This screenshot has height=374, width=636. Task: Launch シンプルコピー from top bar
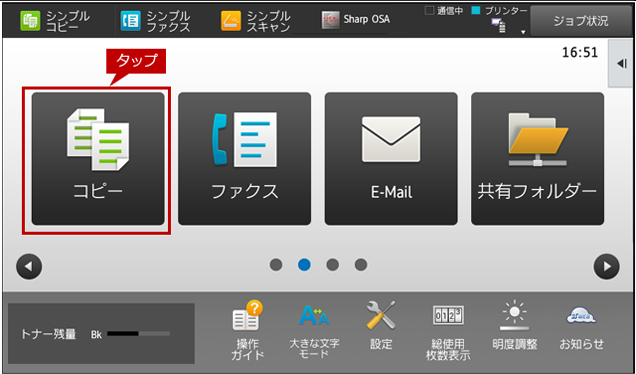click(x=55, y=21)
